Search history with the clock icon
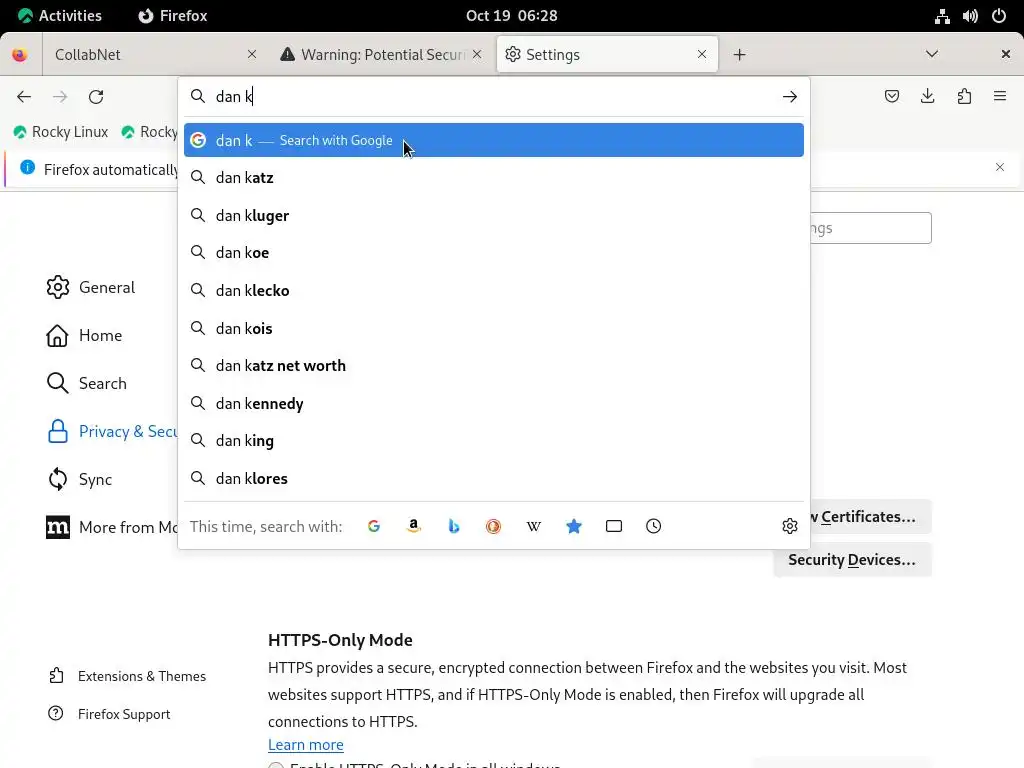Screen dimensions: 1024x768 pos(654,526)
